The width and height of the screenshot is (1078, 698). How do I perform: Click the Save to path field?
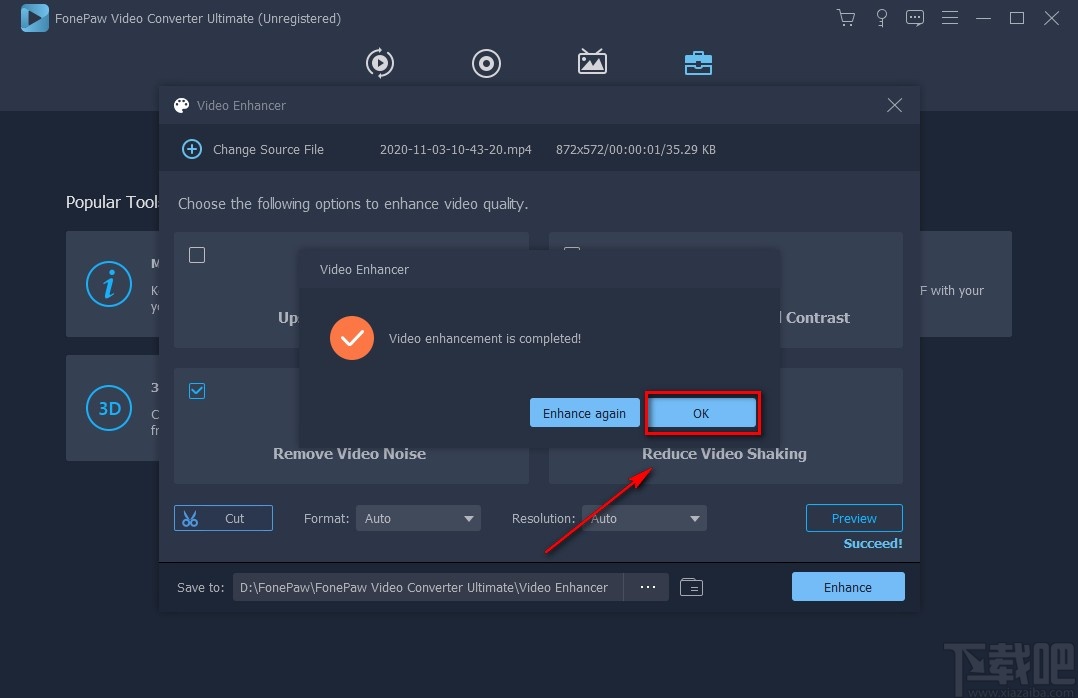point(428,587)
